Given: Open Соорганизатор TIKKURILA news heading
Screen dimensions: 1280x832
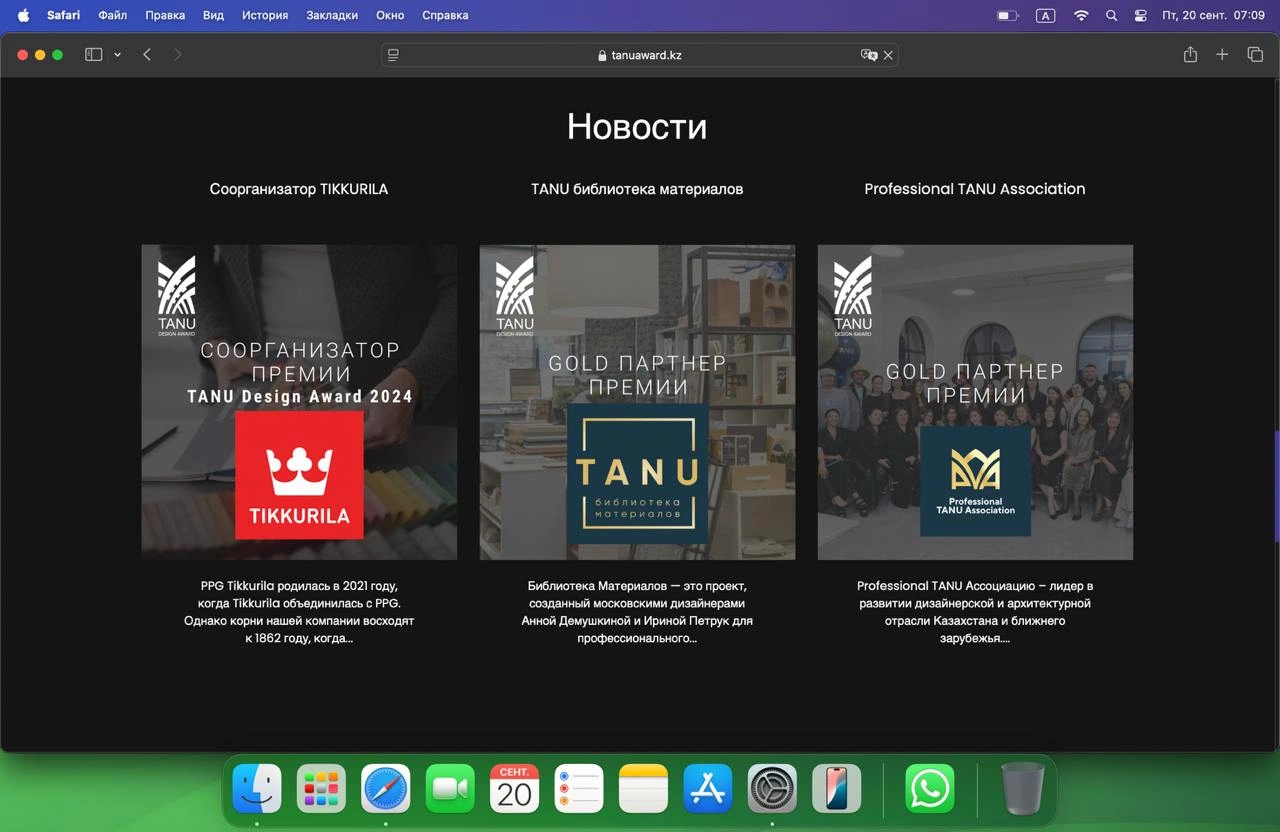Looking at the screenshot, I should point(299,189).
